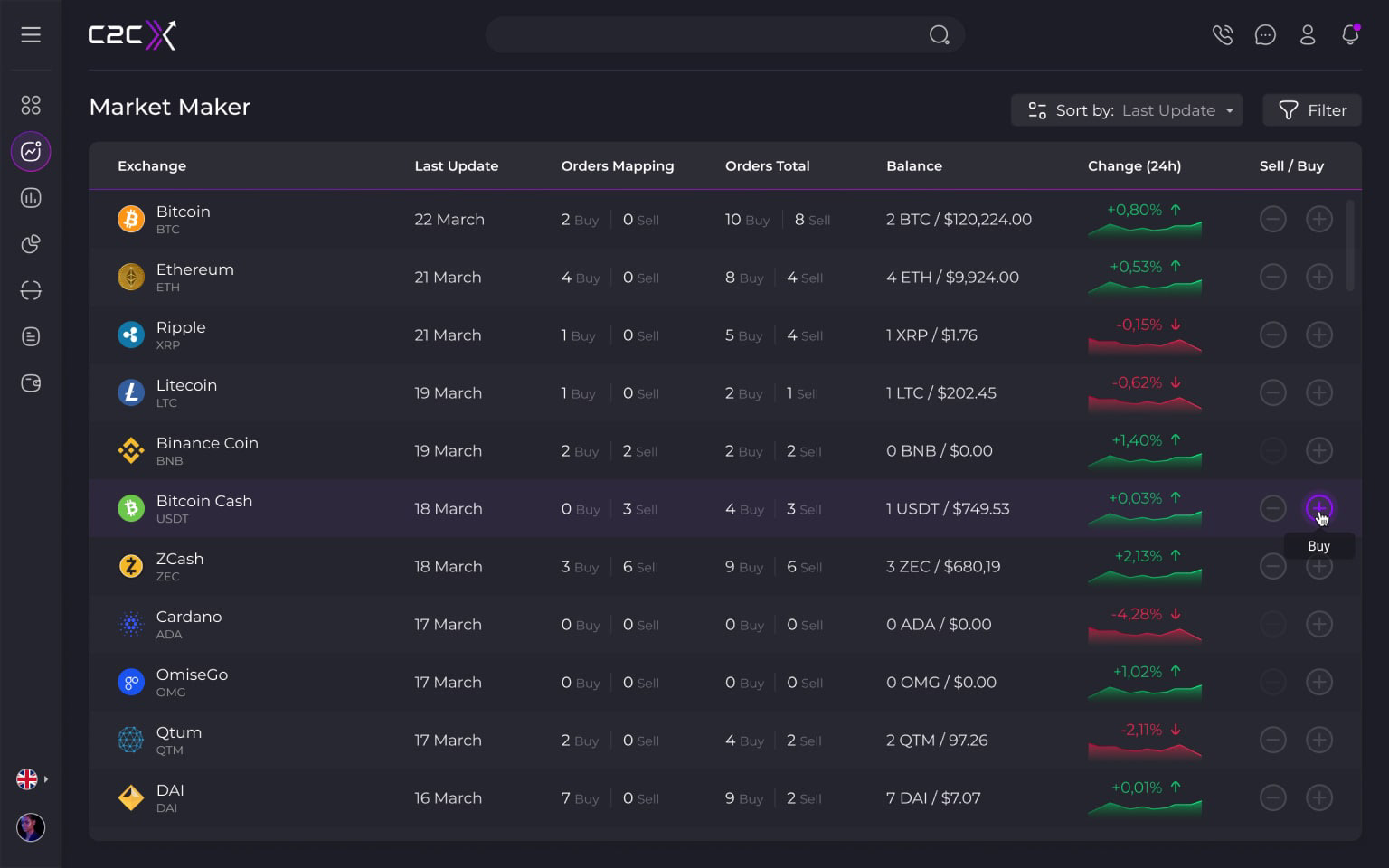1389x868 pixels.
Task: Open the hamburger menu
Action: tap(31, 35)
